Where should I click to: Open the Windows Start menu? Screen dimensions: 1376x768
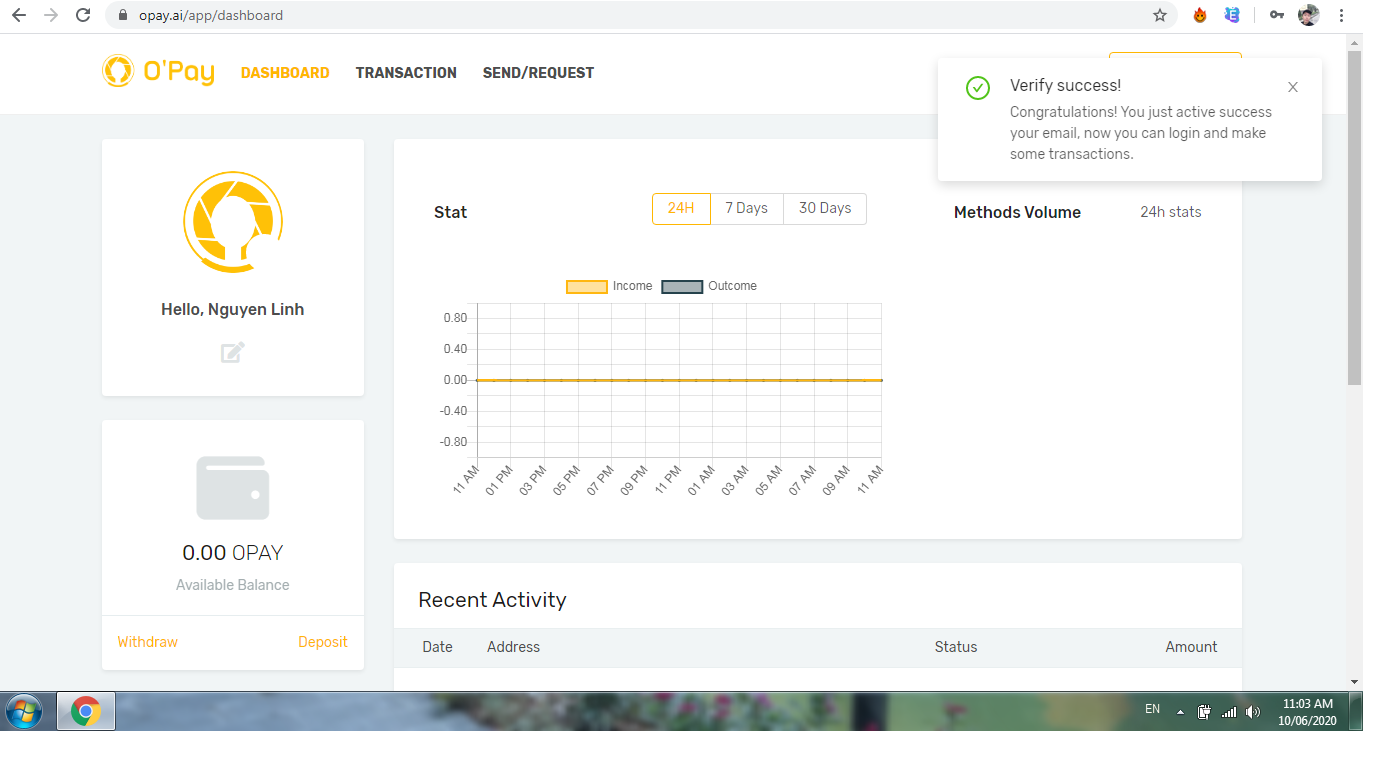coord(24,711)
